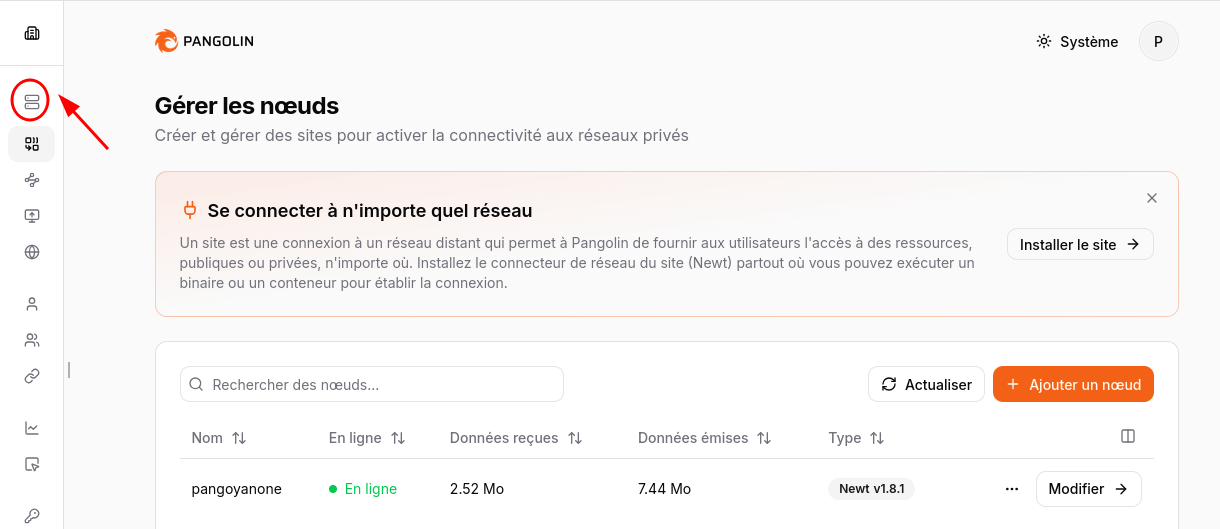
Task: Open the network nodes icon in sidebar
Action: [32, 180]
